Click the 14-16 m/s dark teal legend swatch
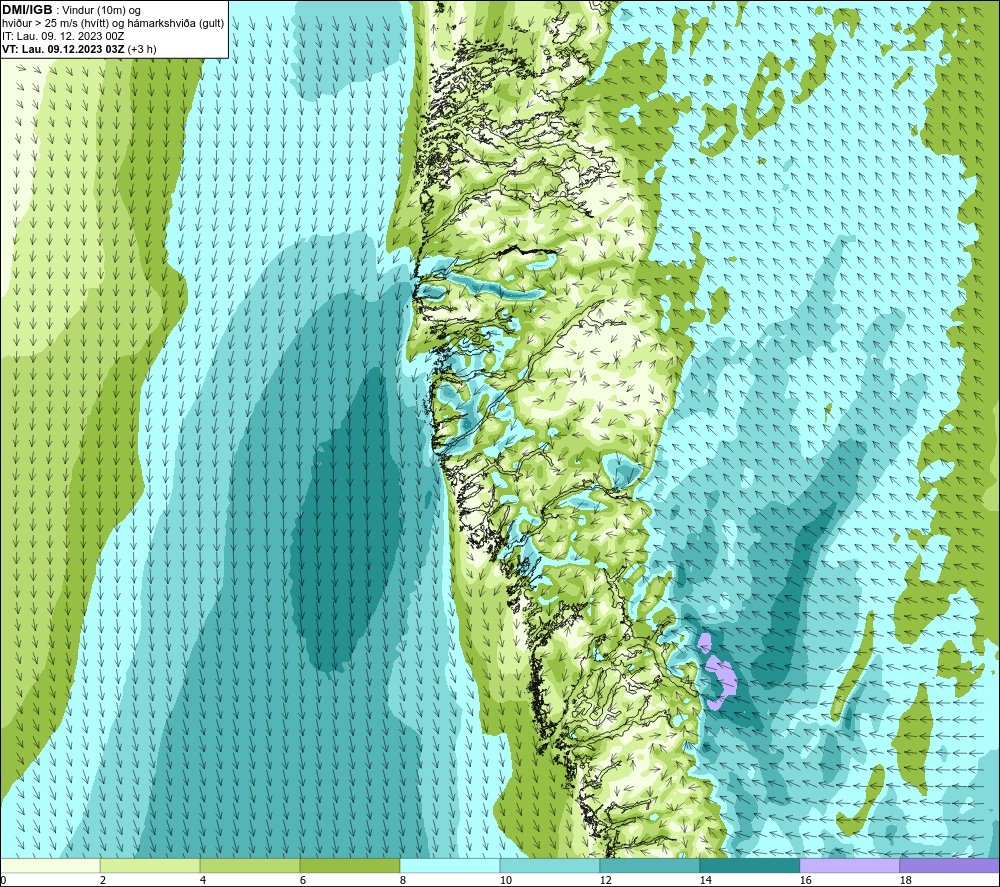The width and height of the screenshot is (1000, 887). [x=749, y=865]
